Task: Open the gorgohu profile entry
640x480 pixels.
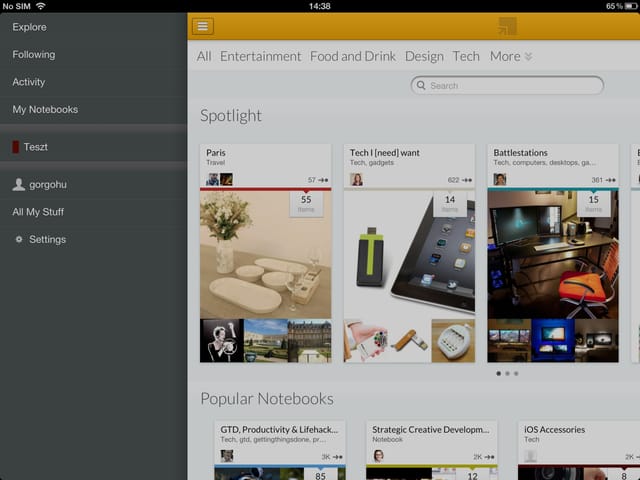Action: (93, 184)
